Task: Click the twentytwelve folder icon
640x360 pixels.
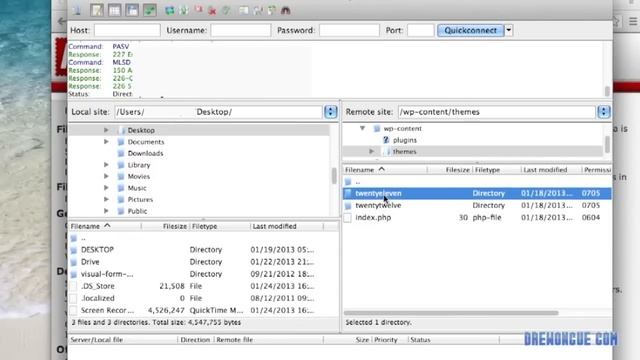Action: tap(348, 205)
